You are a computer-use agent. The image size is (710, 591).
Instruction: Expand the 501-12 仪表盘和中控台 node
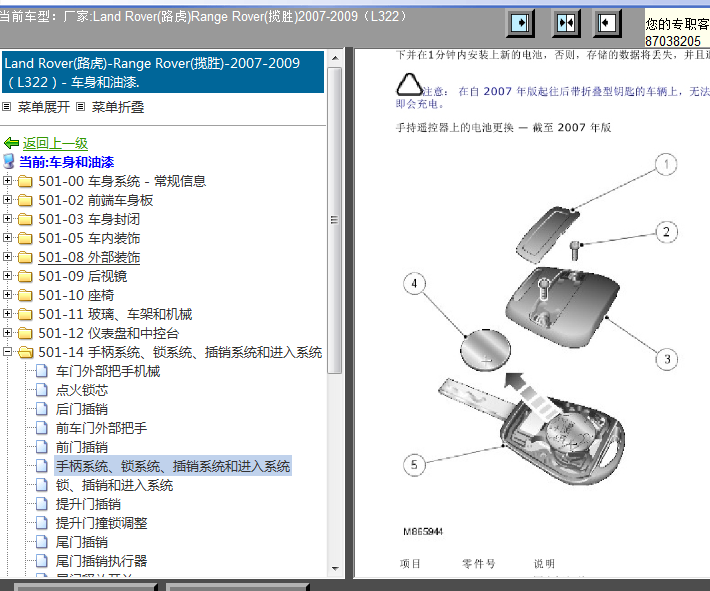(7, 333)
